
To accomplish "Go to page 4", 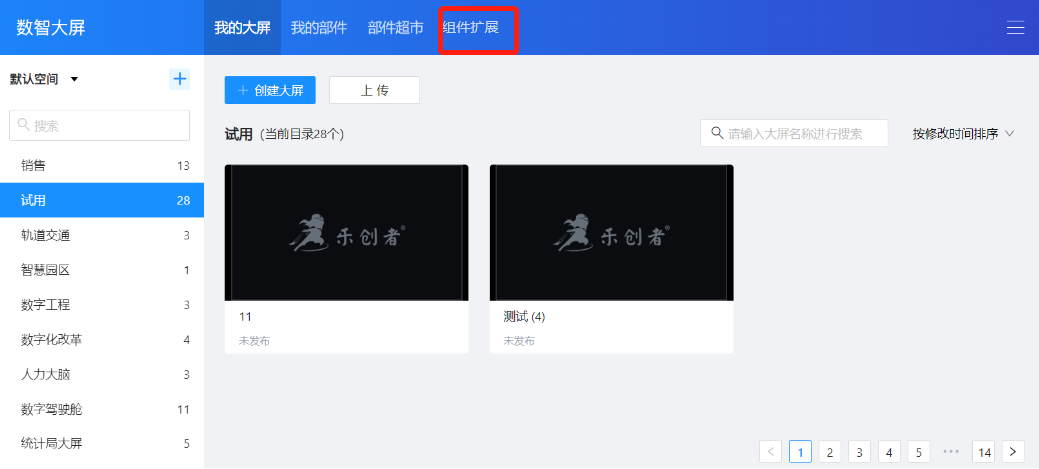I will coord(889,452).
